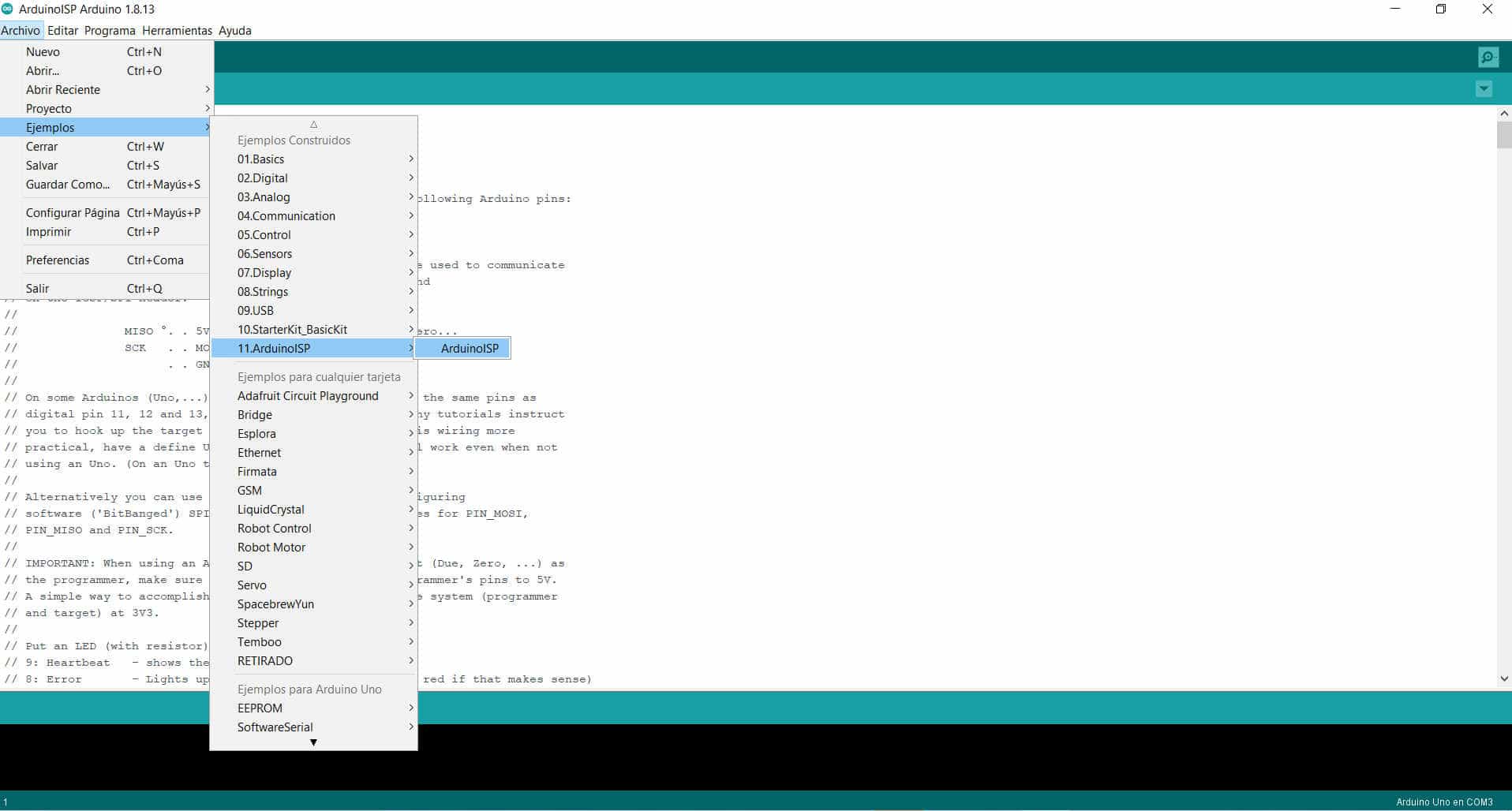Screen dimensions: 1512x811
Task: Open 10.StarterKit_BasicKit submenu
Action: pos(313,330)
